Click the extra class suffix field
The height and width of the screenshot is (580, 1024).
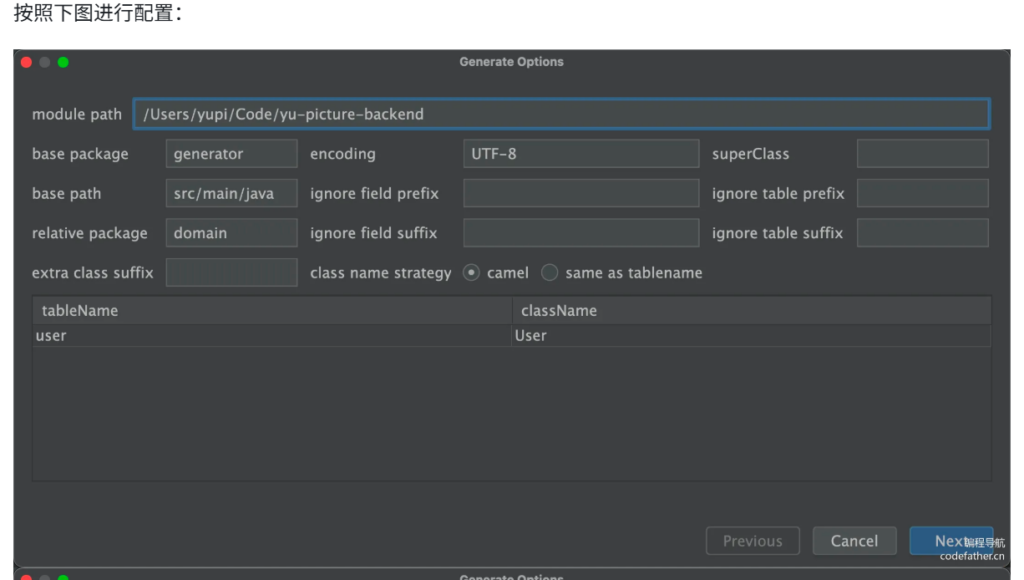(x=231, y=273)
